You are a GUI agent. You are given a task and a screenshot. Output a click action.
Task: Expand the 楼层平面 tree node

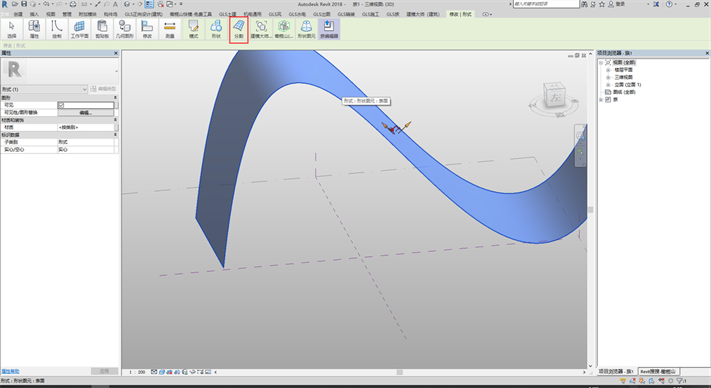608,70
